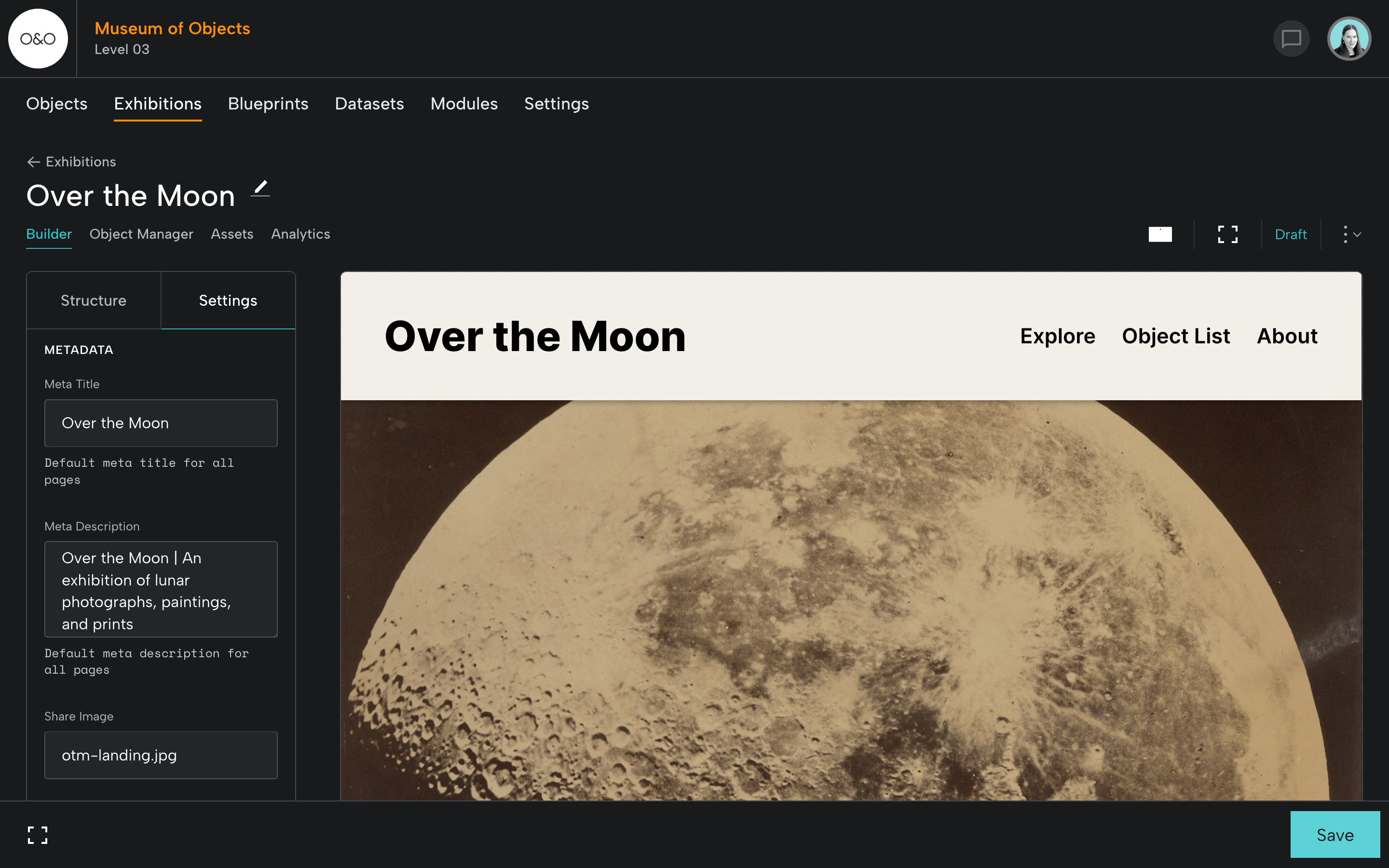The height and width of the screenshot is (868, 1389).
Task: Click the Museum of Objects link
Action: click(x=172, y=28)
